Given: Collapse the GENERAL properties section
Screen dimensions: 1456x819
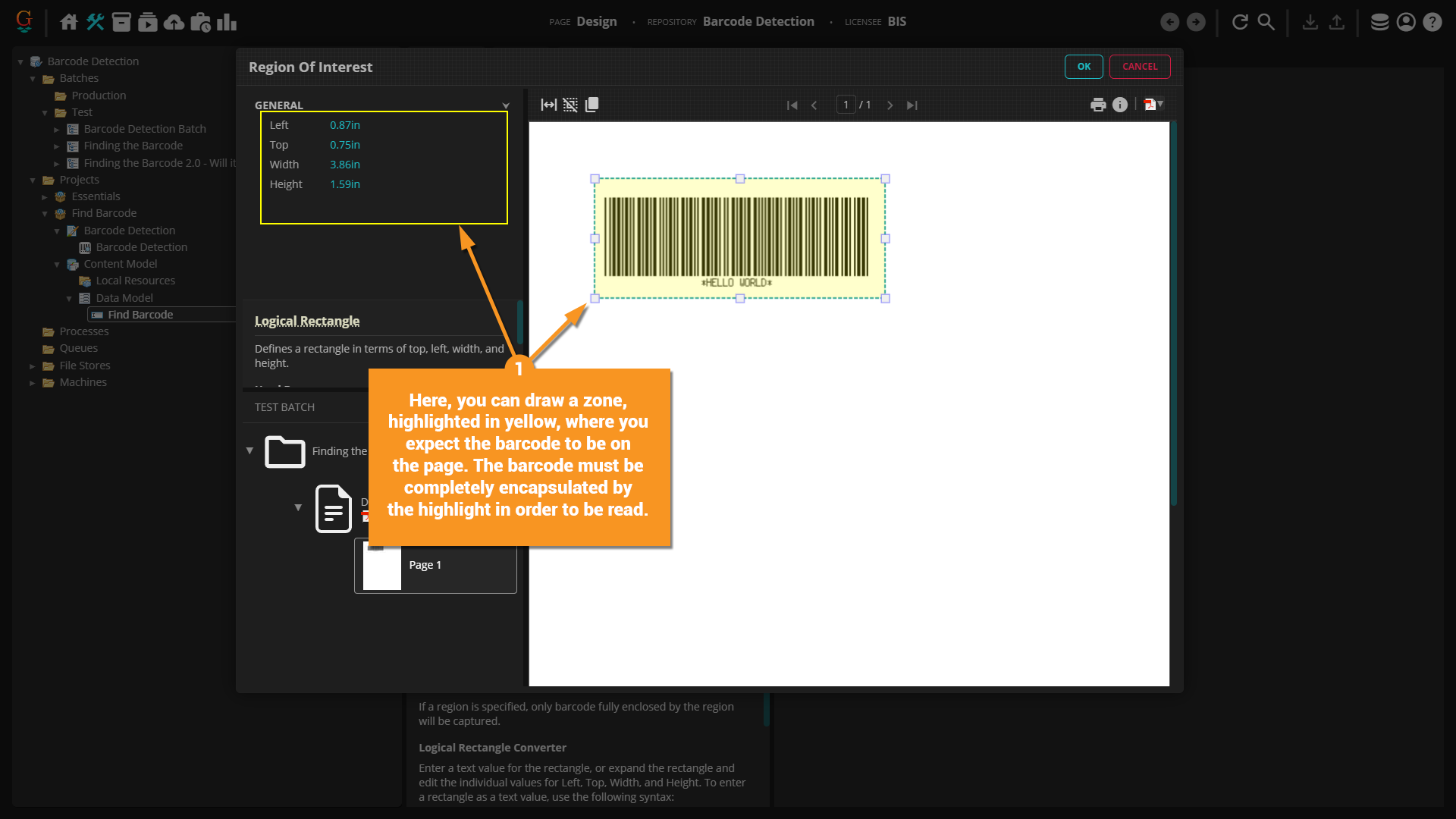Looking at the screenshot, I should (505, 105).
